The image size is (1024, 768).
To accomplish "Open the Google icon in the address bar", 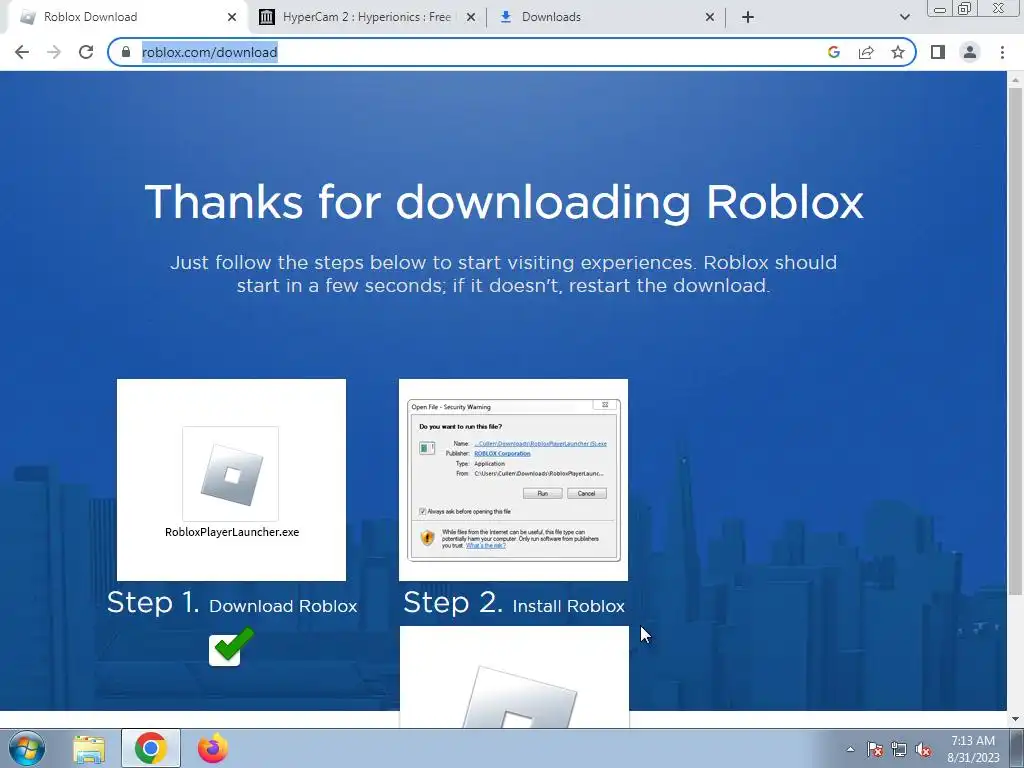I will tap(833, 52).
